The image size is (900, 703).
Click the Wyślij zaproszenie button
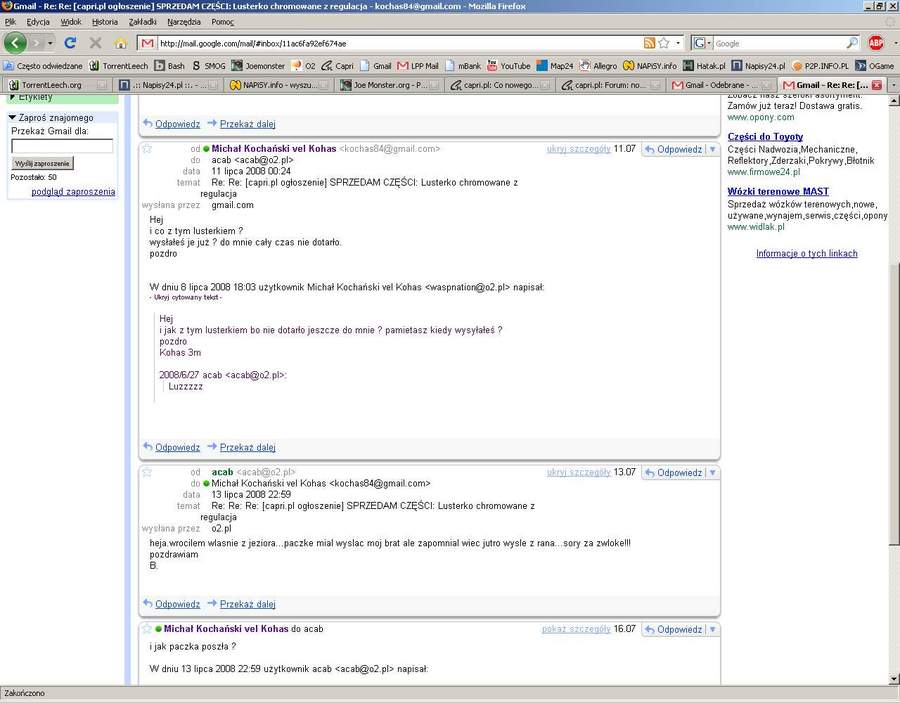[42, 163]
